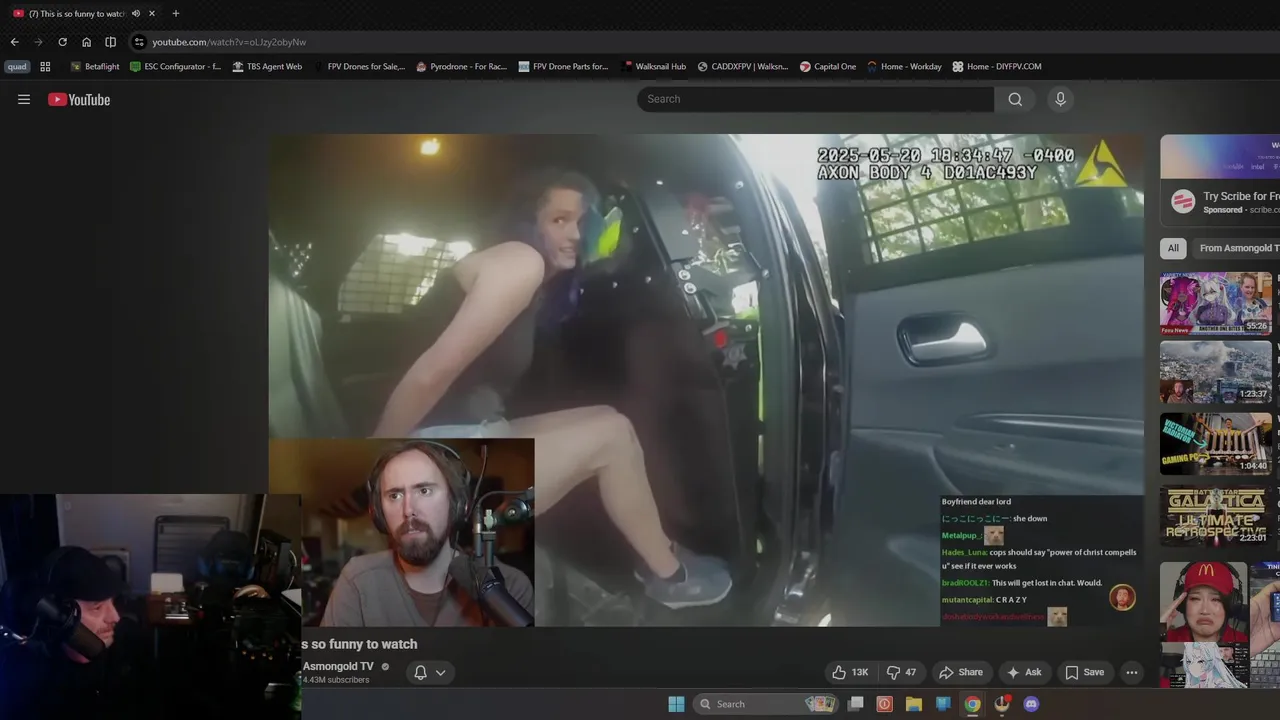Open the 'quad' bookmark folder
The image size is (1280, 720).
point(17,67)
